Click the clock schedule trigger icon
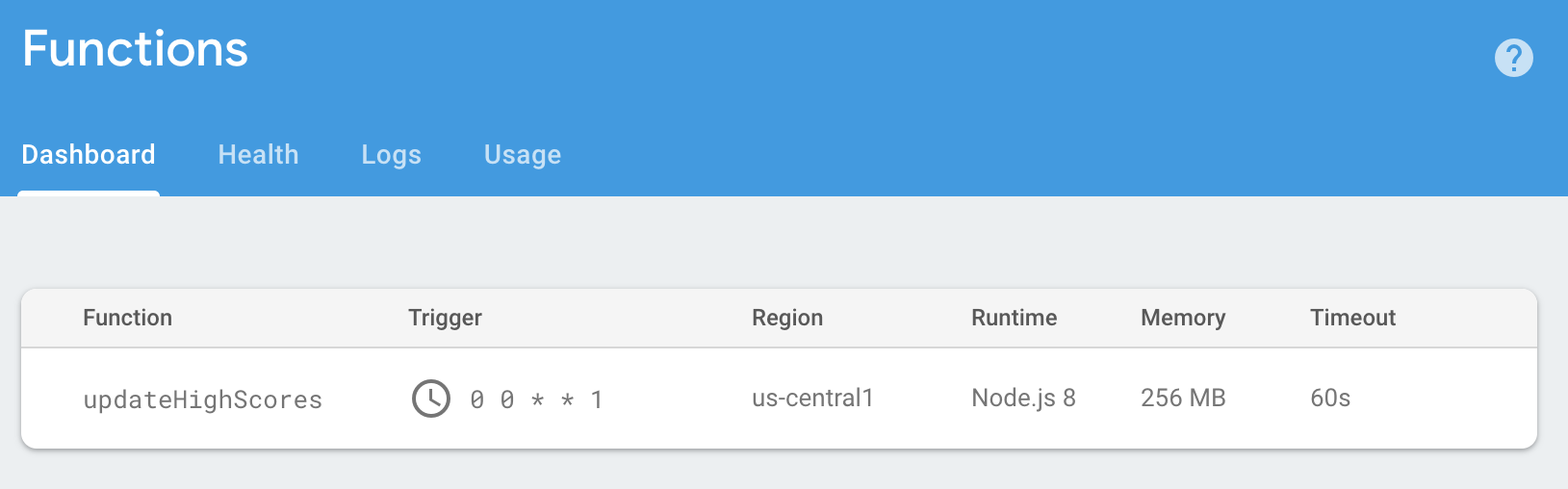This screenshot has height=489, width=1568. click(x=431, y=399)
